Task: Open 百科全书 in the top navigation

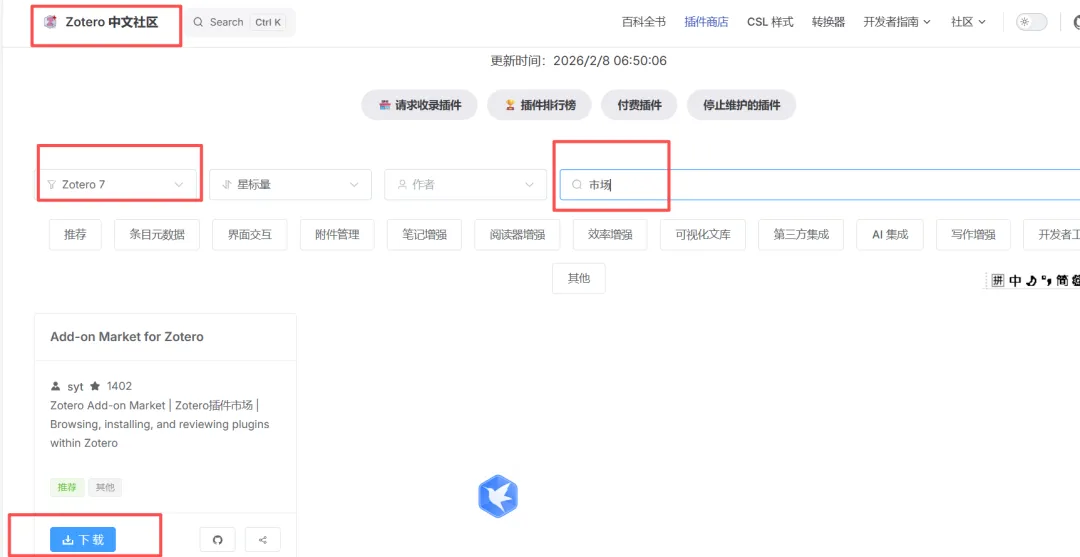Action: [643, 22]
